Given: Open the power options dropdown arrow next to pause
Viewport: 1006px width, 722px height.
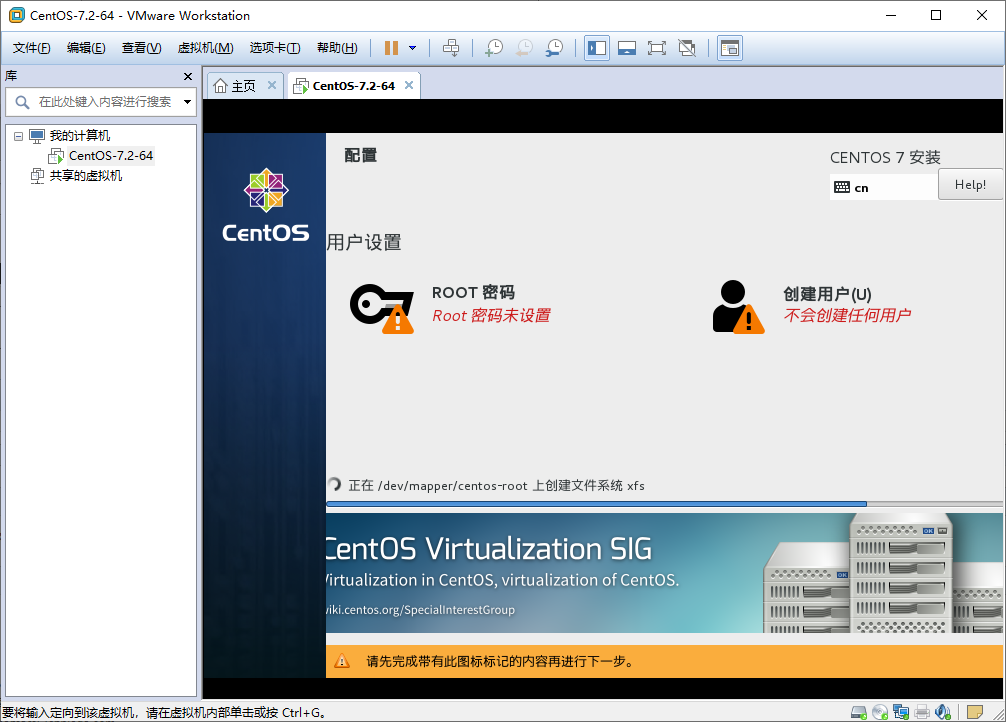Looking at the screenshot, I should [x=413, y=48].
